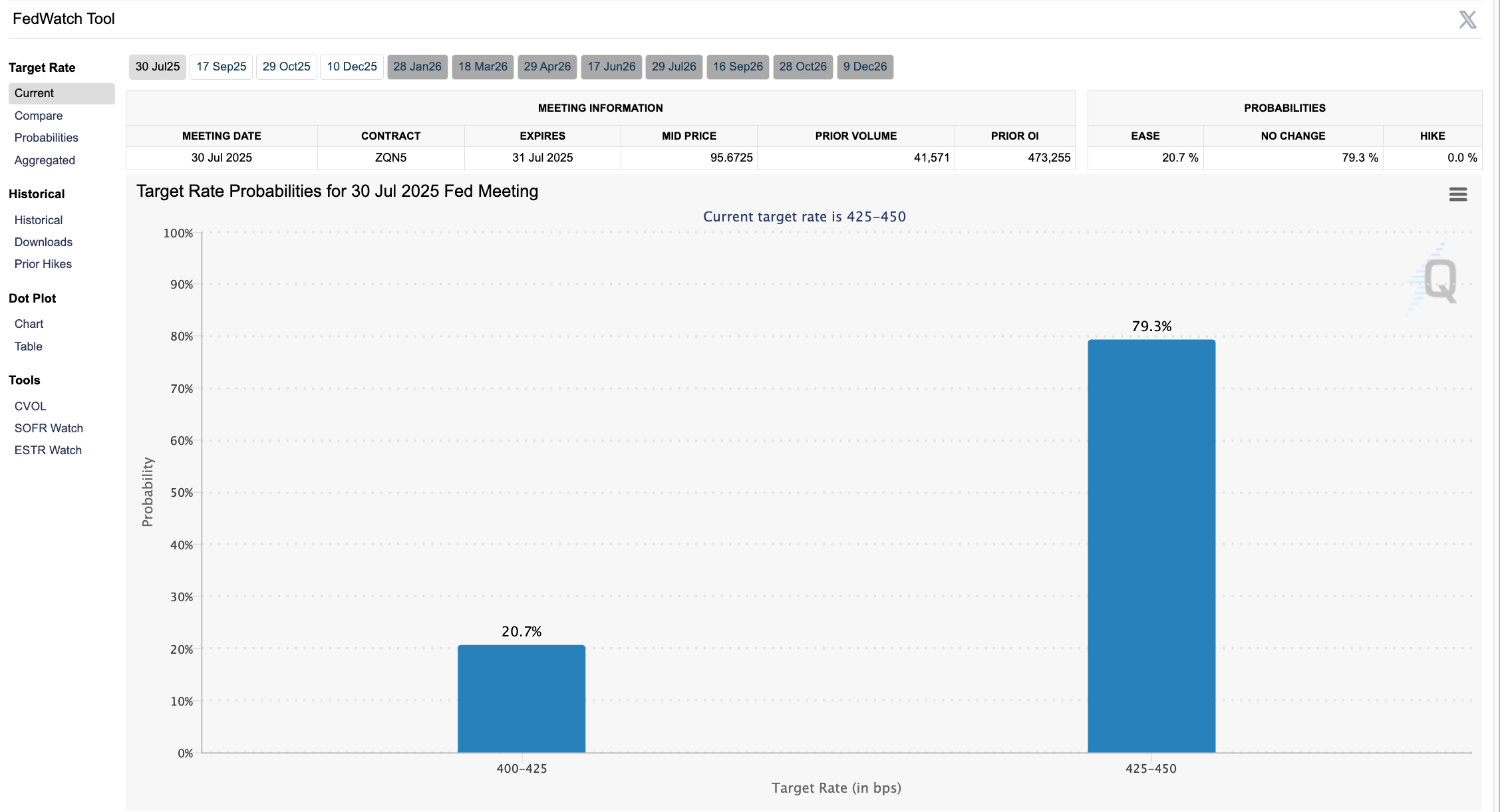The height and width of the screenshot is (812, 1500).
Task: Switch to the 29 Oct25 meeting tab
Action: tap(286, 67)
